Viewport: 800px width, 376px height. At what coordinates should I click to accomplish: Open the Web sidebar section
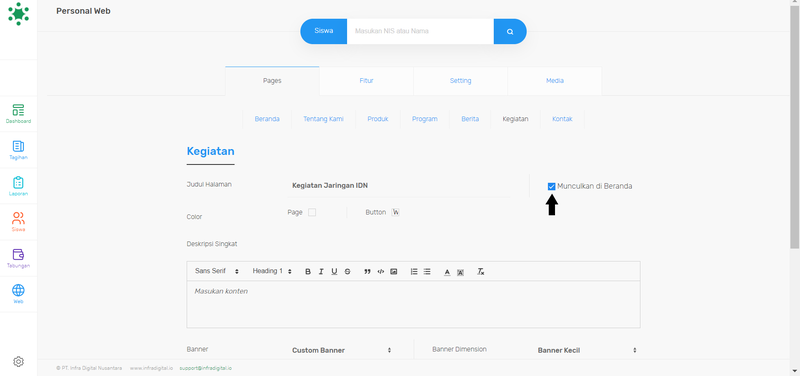pyautogui.click(x=18, y=294)
